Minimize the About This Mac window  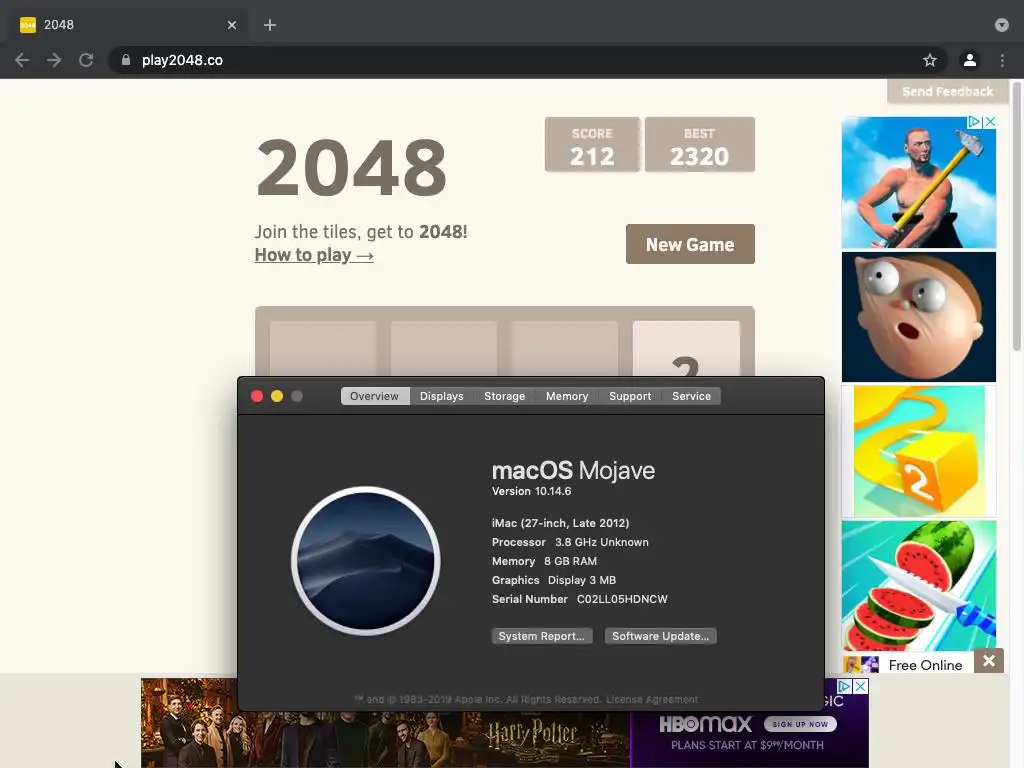277,396
